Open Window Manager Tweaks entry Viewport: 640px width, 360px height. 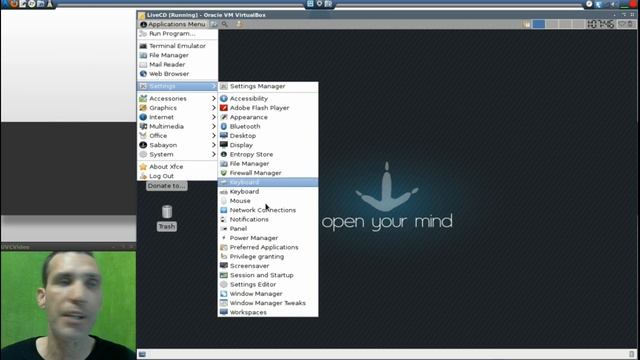point(268,303)
